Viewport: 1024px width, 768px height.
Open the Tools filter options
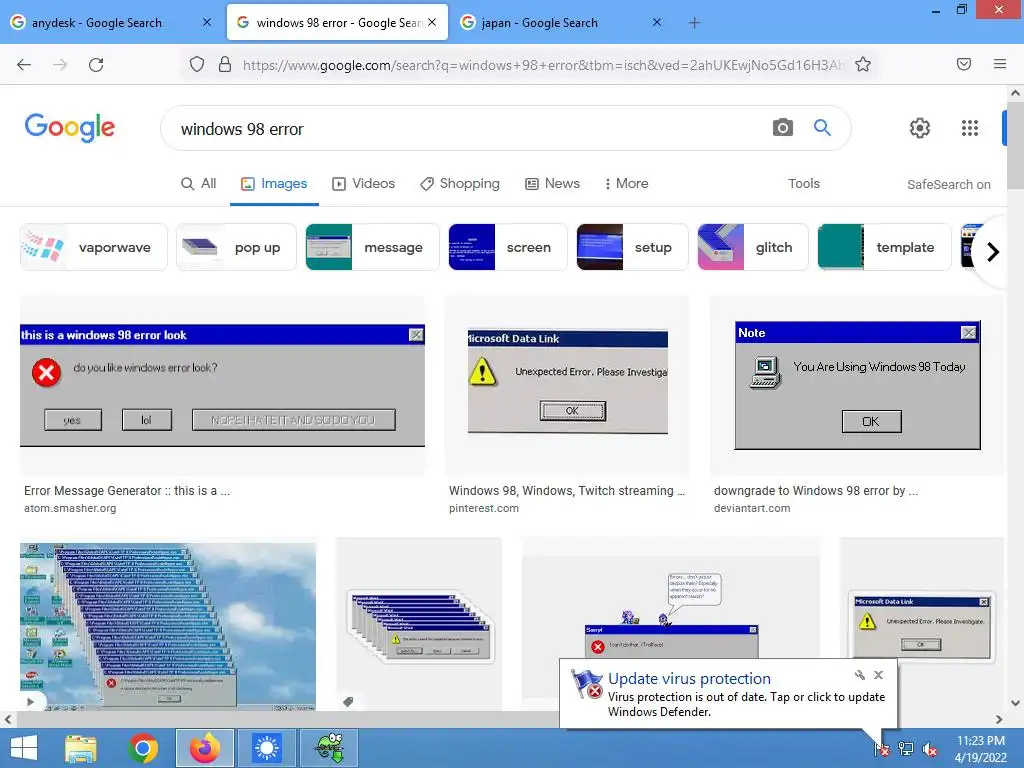pos(803,184)
